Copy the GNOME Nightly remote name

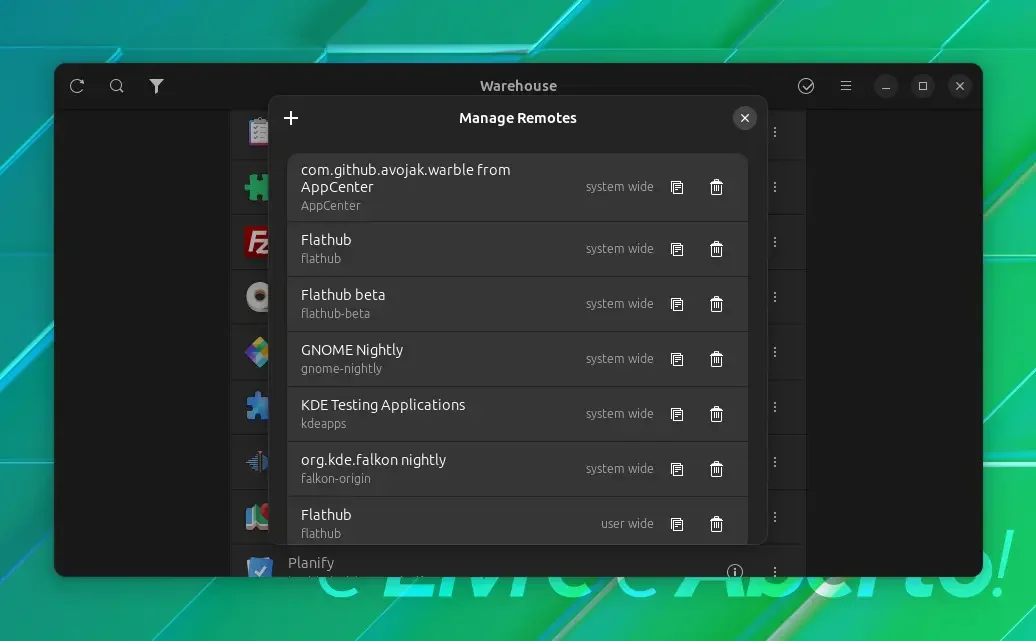(x=677, y=359)
